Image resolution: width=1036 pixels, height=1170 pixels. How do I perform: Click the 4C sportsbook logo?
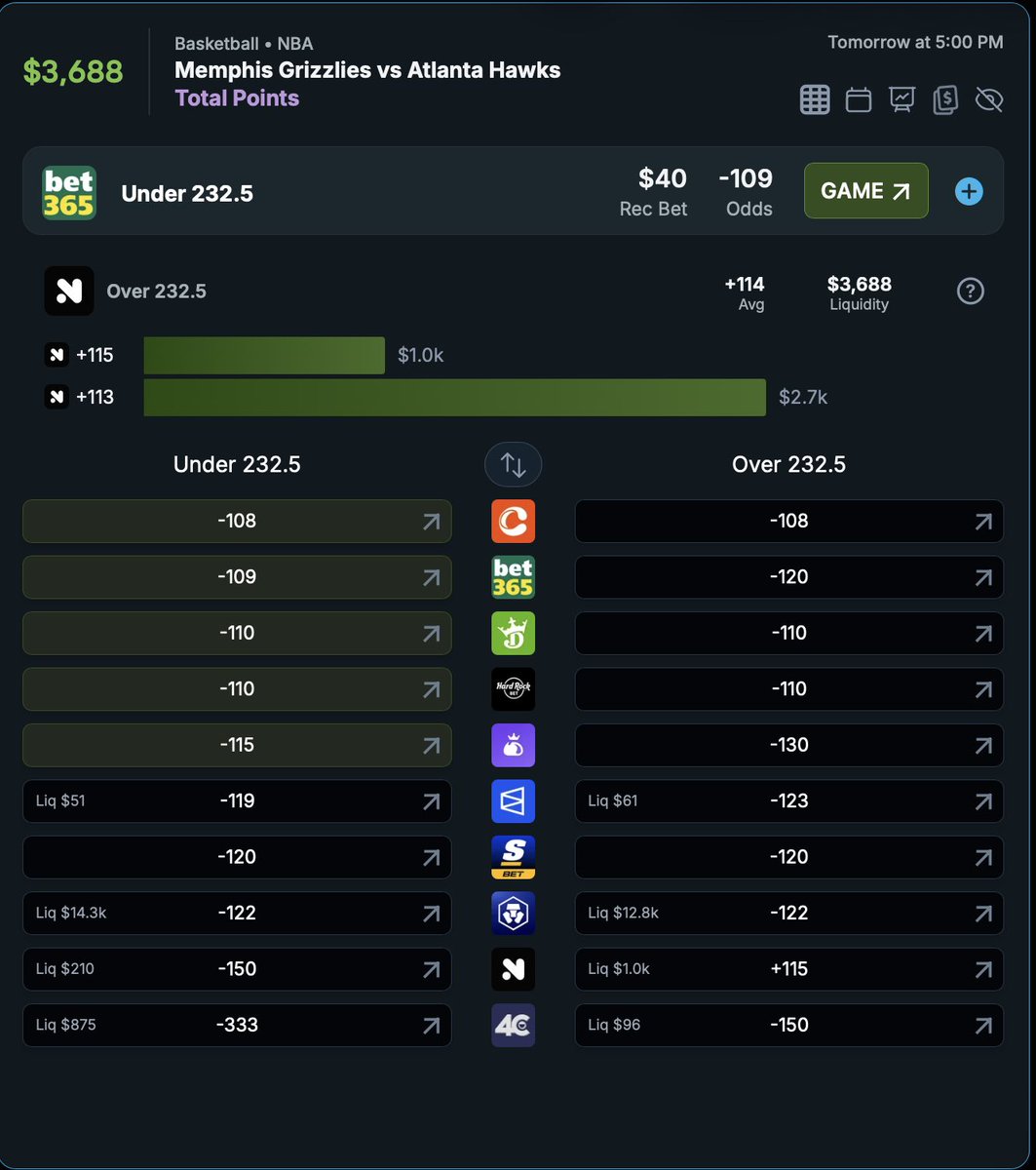coord(514,1026)
